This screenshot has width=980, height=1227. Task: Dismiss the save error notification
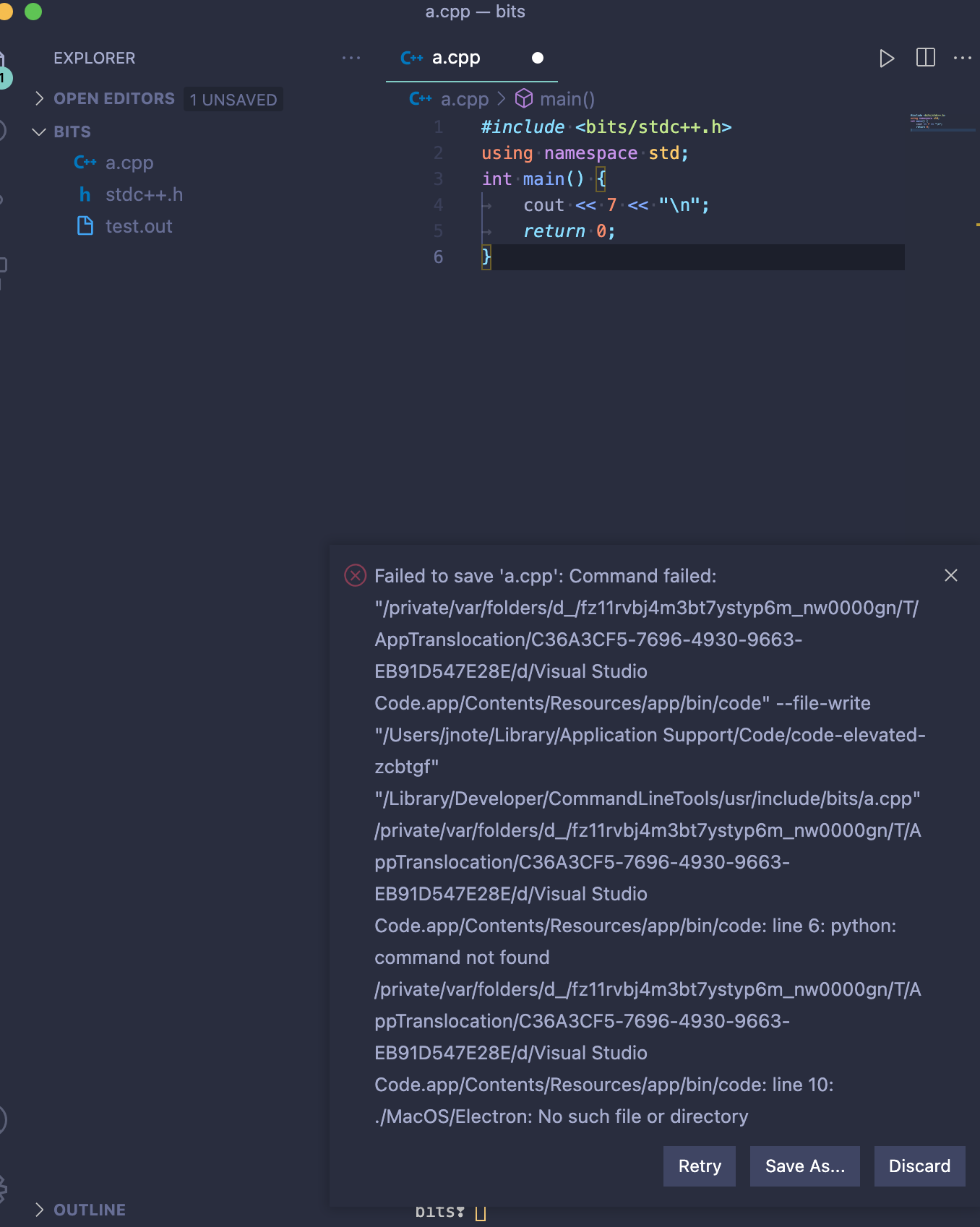pos(951,575)
